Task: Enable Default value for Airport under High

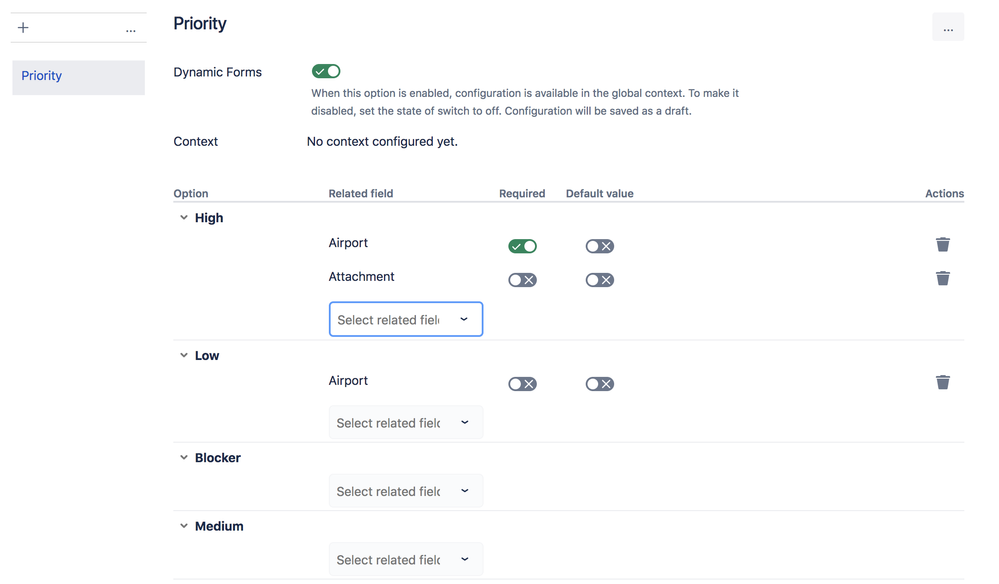Action: coord(599,245)
